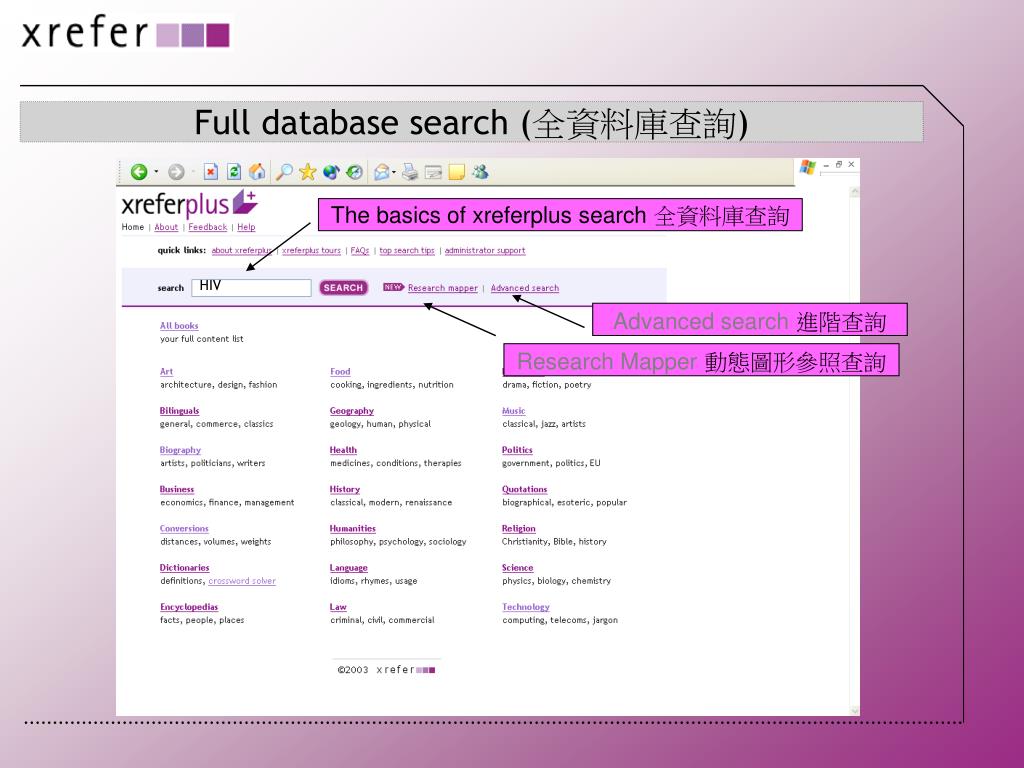Open the History clock icon

(354, 172)
